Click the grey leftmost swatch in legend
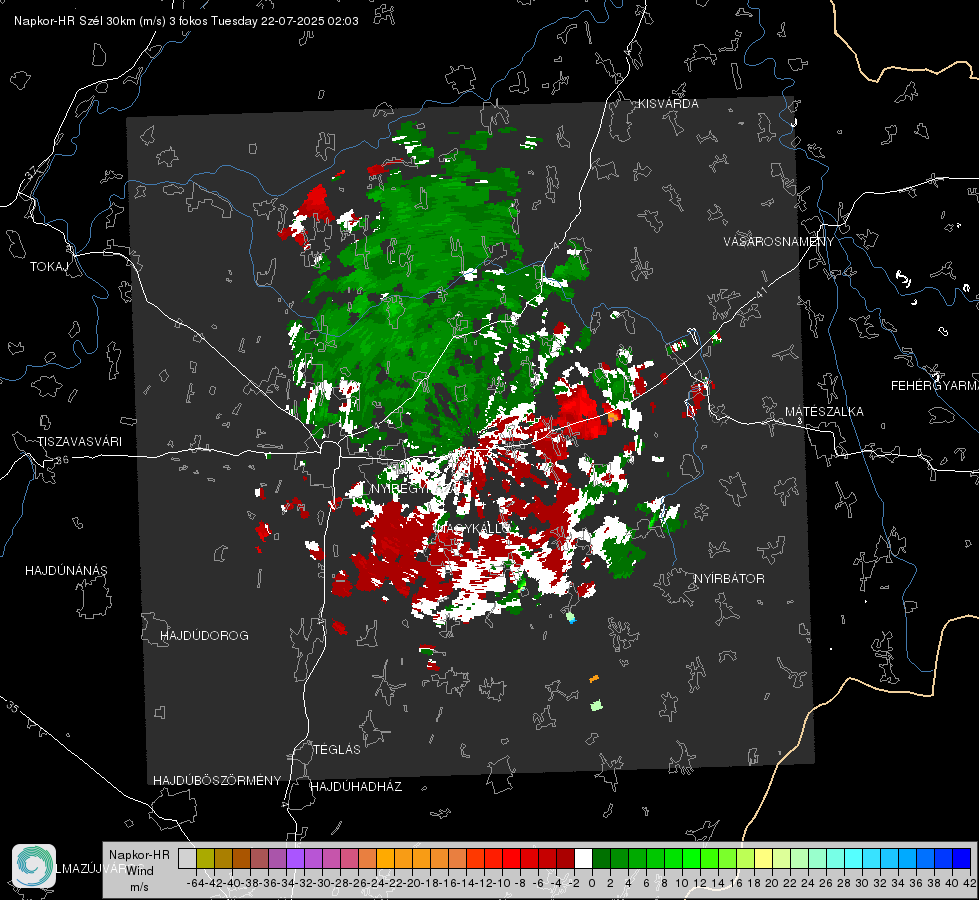This screenshot has width=979, height=900. click(187, 858)
